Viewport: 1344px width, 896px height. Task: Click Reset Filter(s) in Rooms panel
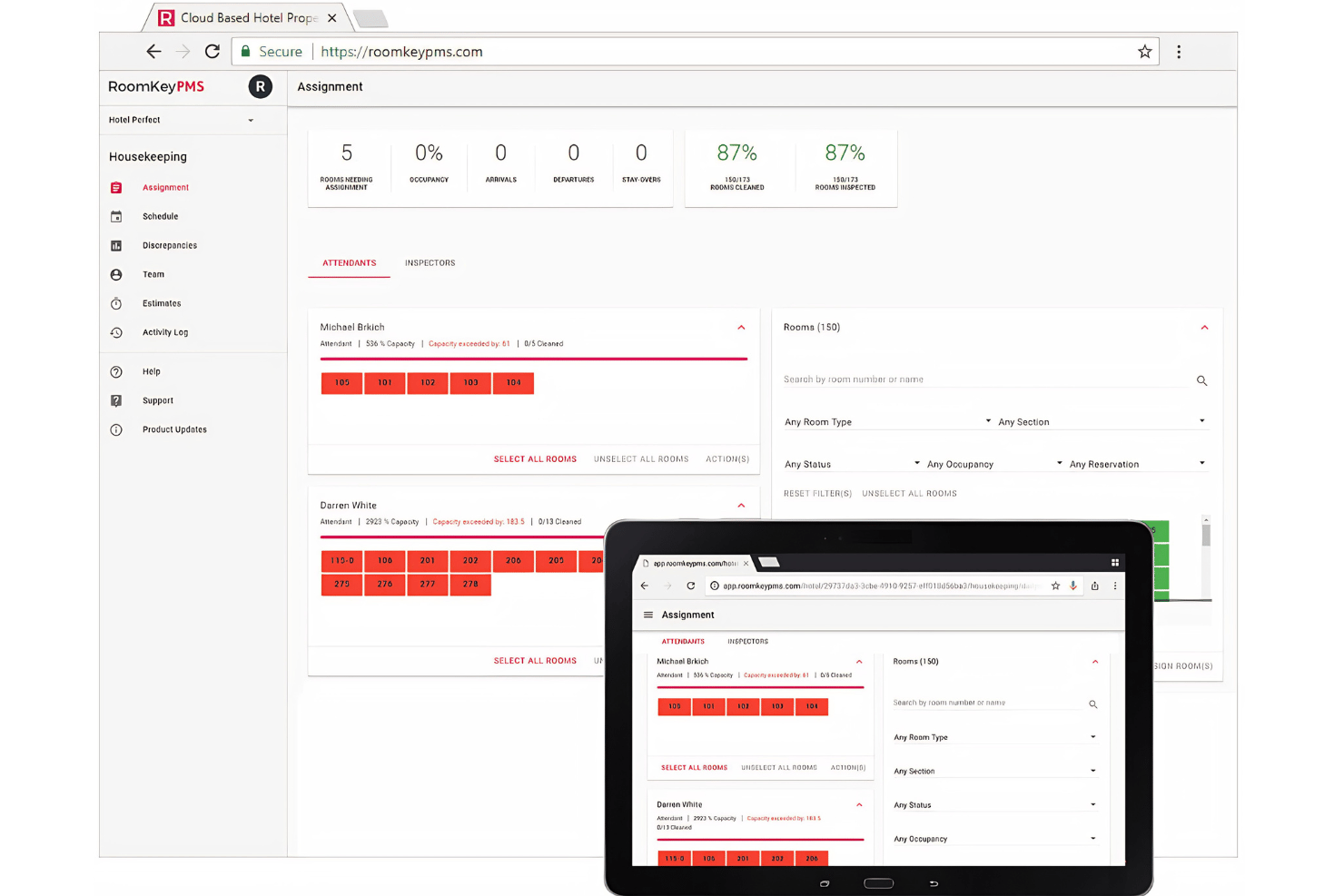pos(817,494)
